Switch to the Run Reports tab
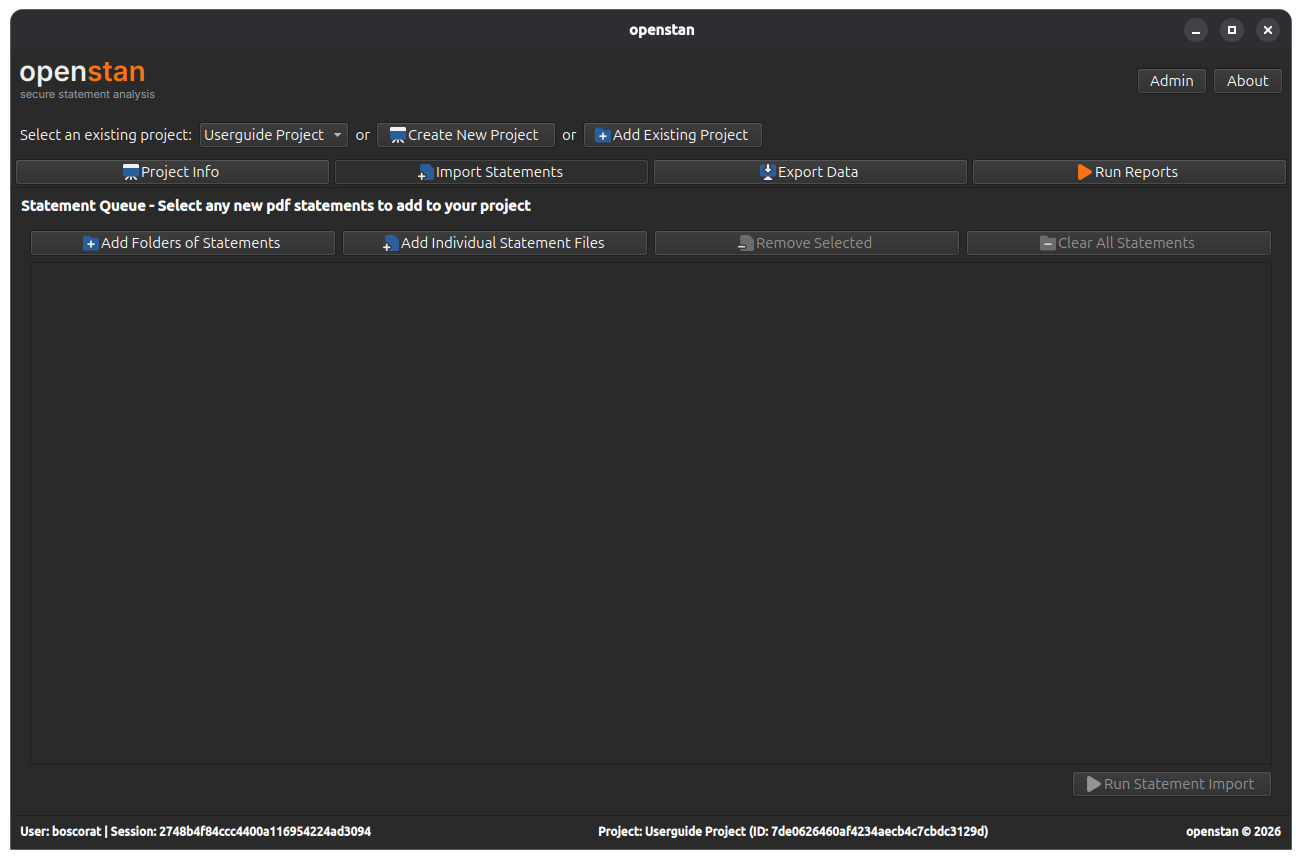Screen dimensions: 1302x860 [x=1129, y=172]
